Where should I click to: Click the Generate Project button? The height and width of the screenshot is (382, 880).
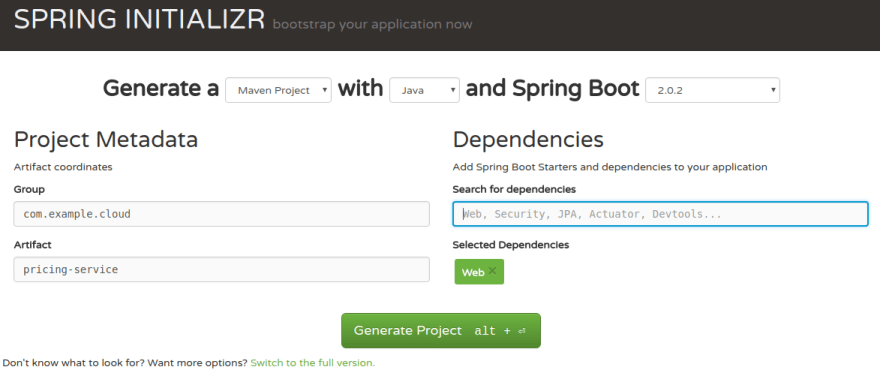pyautogui.click(x=441, y=330)
